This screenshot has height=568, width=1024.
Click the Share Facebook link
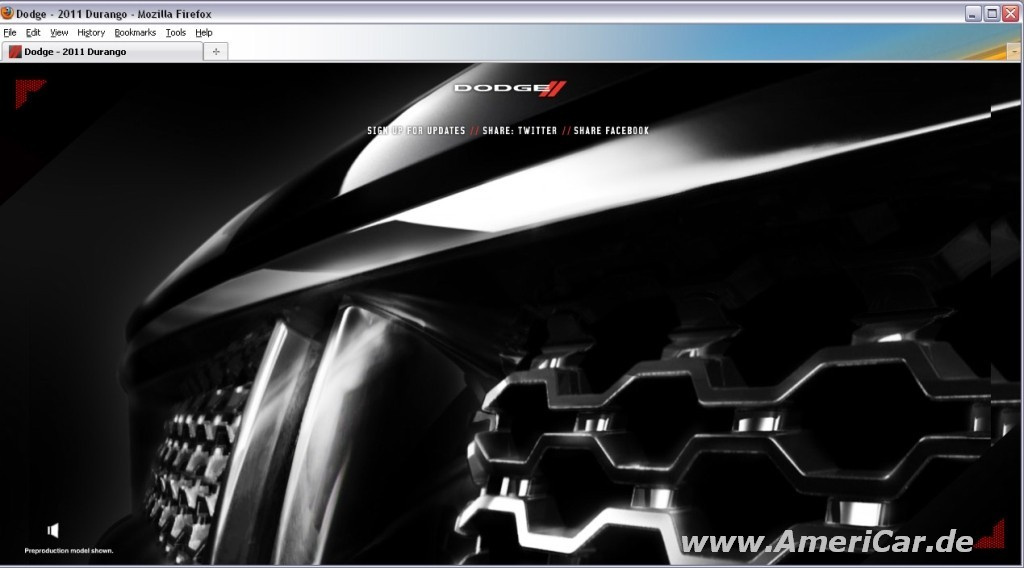click(x=611, y=131)
